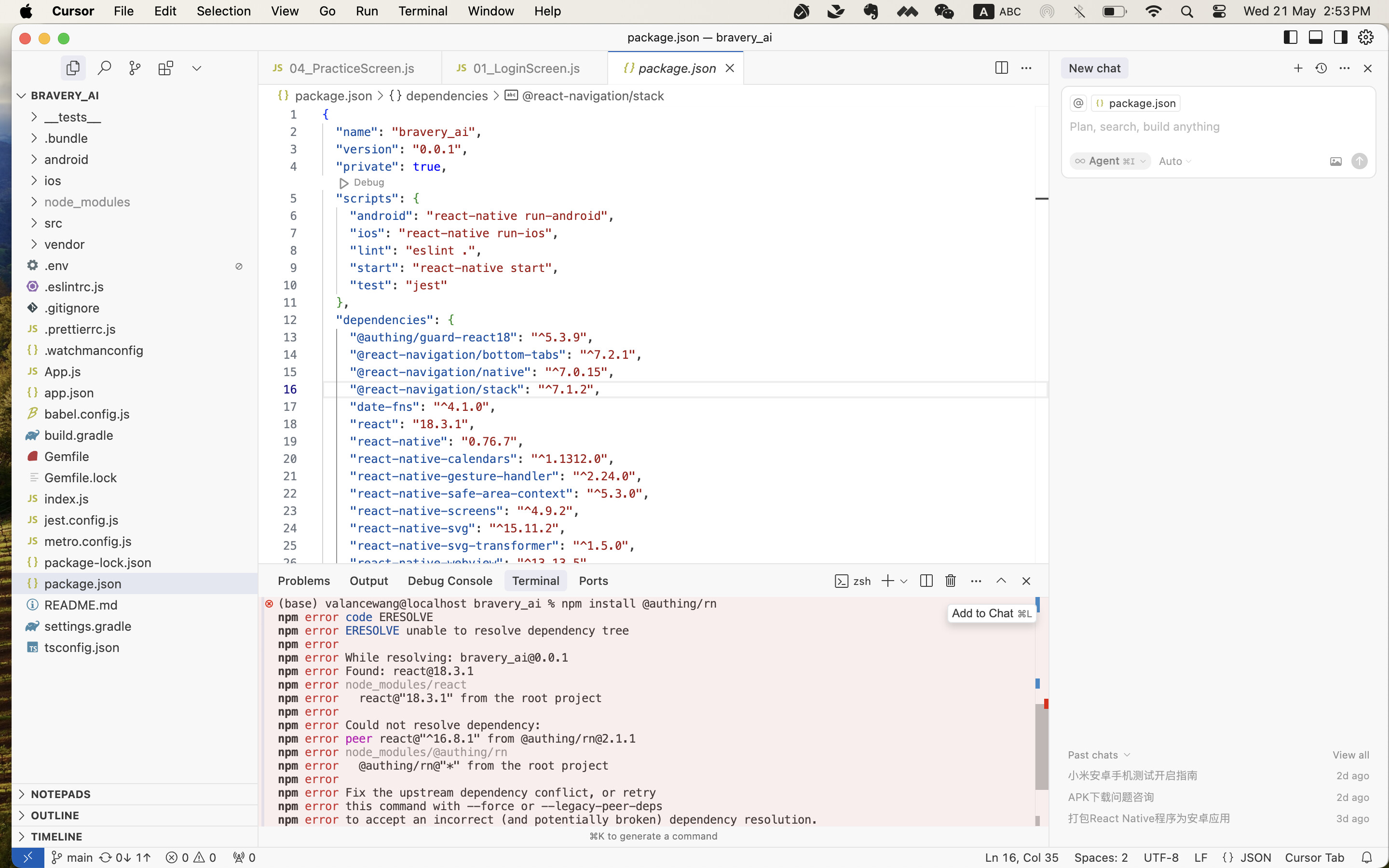Switch to 01_LoginScreen.js tab
Image resolution: width=1389 pixels, height=868 pixels.
pos(525,68)
